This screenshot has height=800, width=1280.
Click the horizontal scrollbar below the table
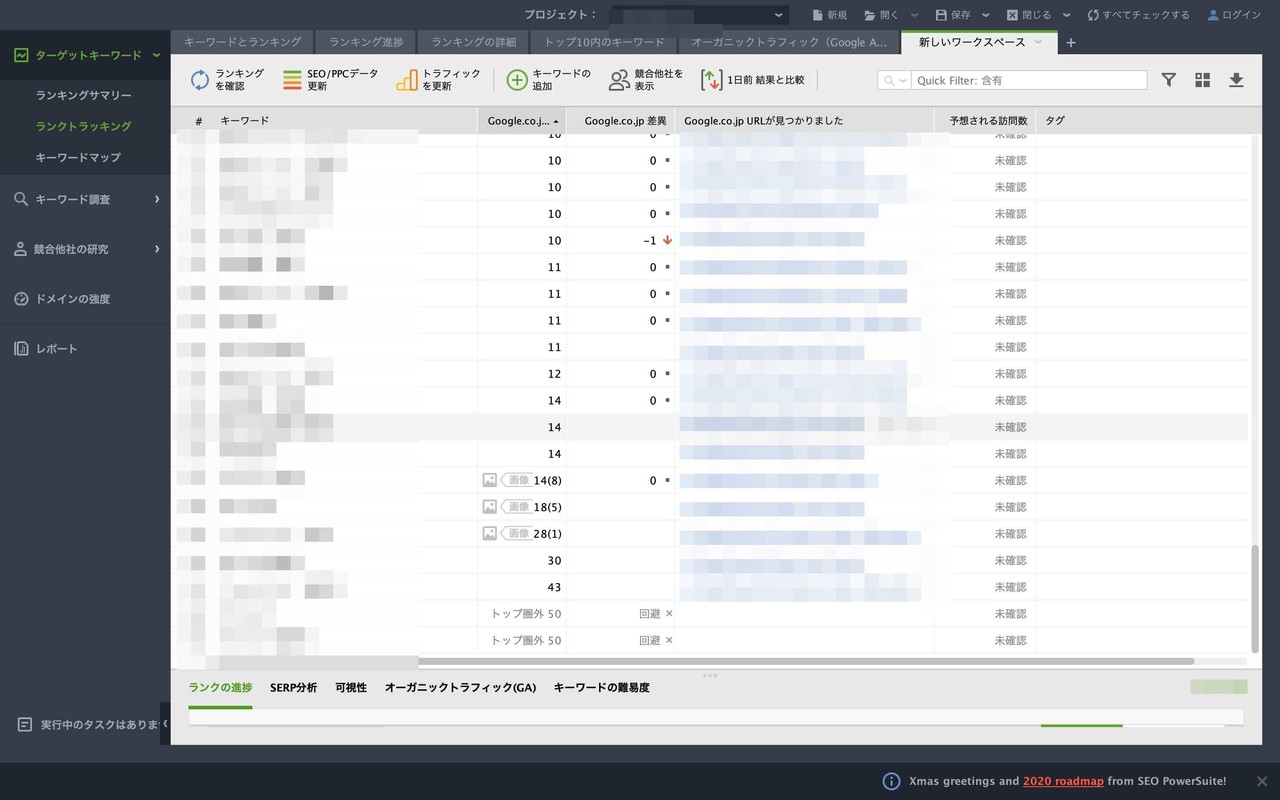point(806,661)
